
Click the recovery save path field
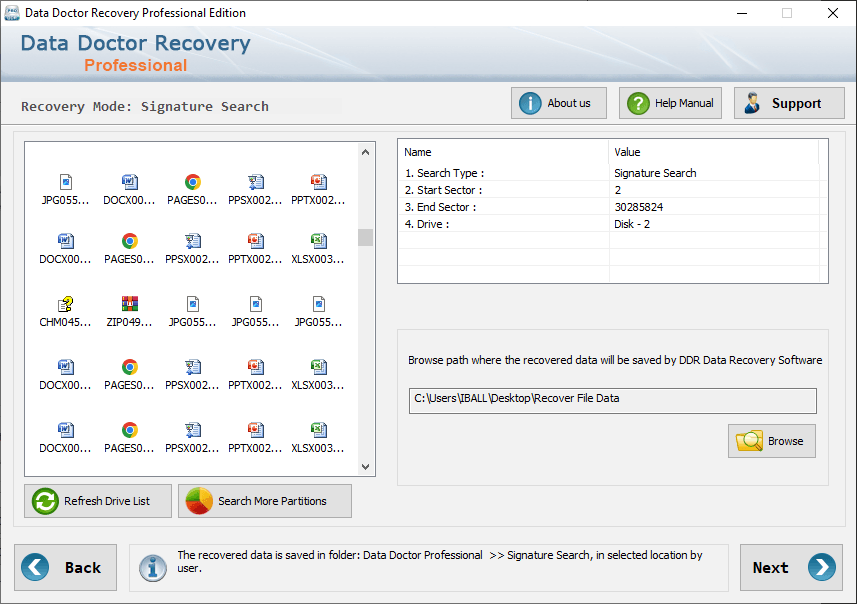coord(612,401)
